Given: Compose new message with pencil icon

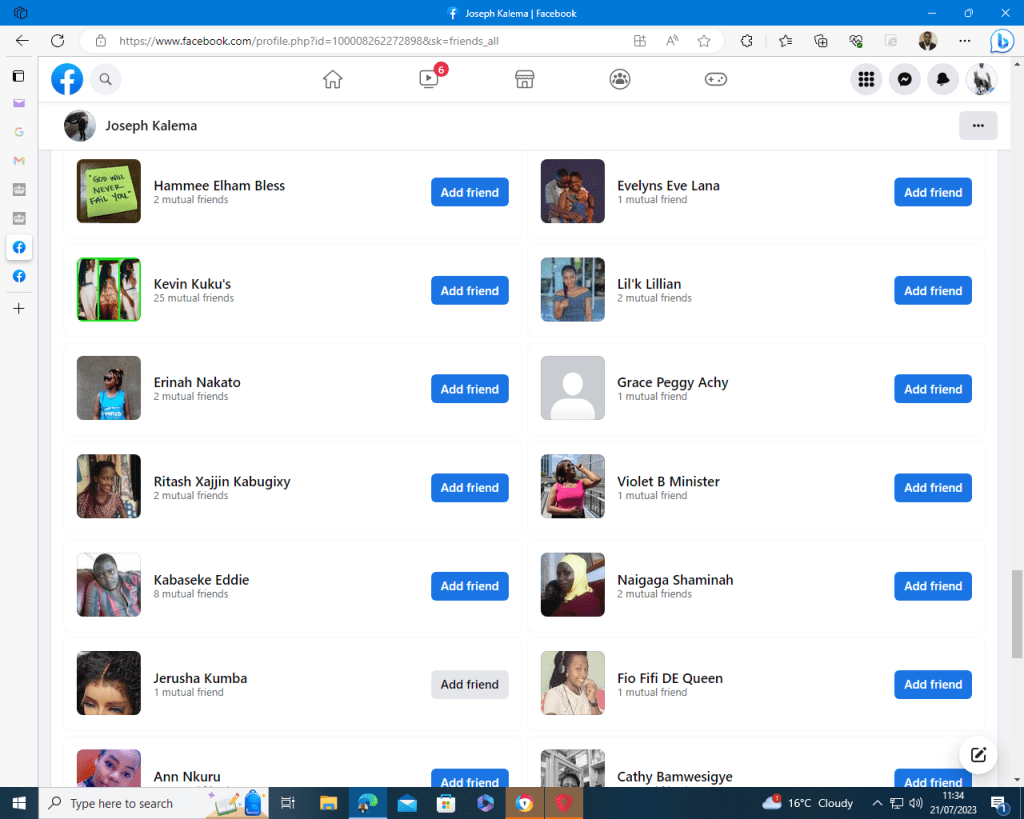Looking at the screenshot, I should click(978, 755).
